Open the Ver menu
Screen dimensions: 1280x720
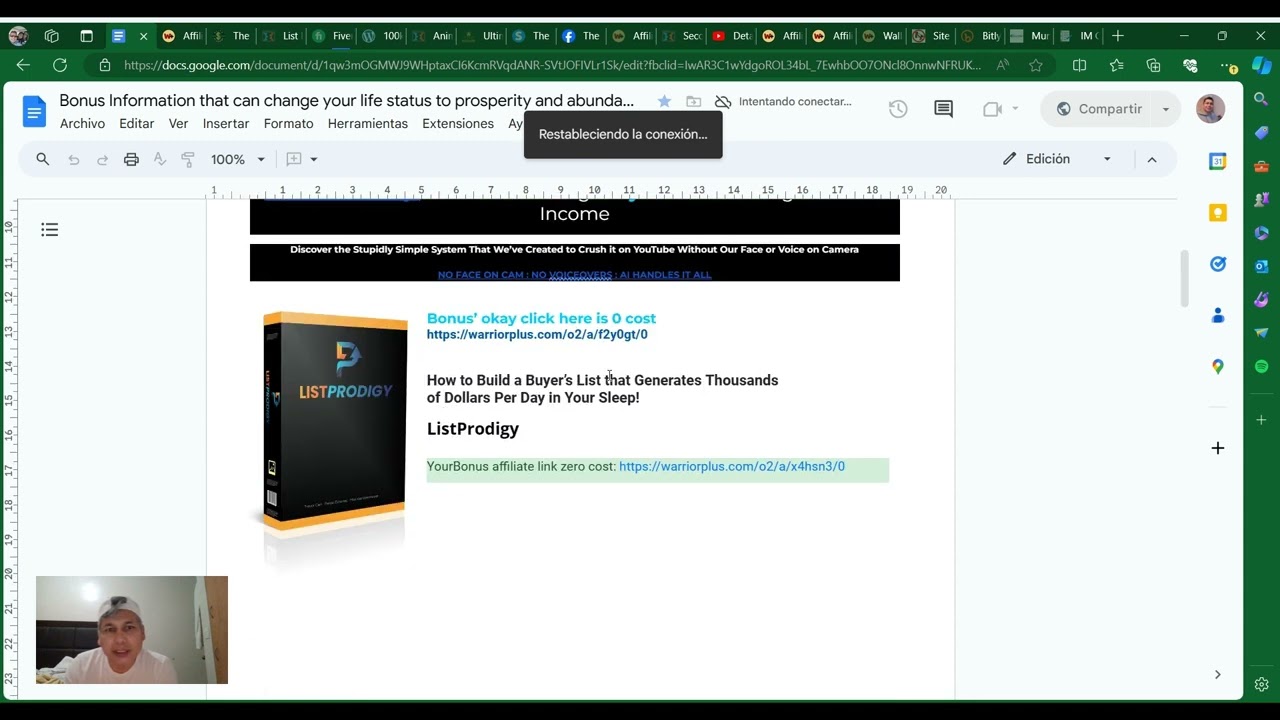[x=178, y=123]
